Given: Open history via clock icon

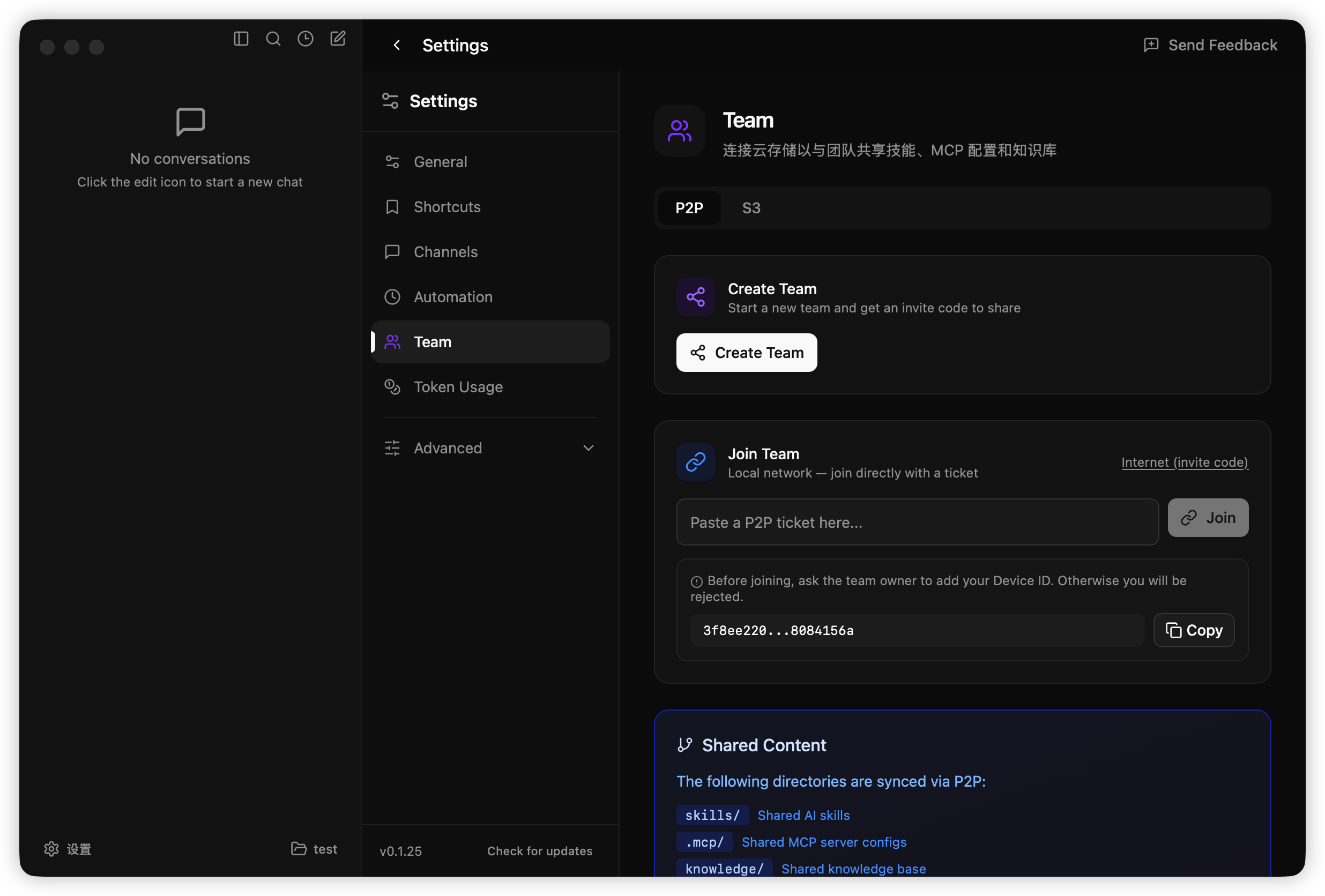Looking at the screenshot, I should click(306, 39).
